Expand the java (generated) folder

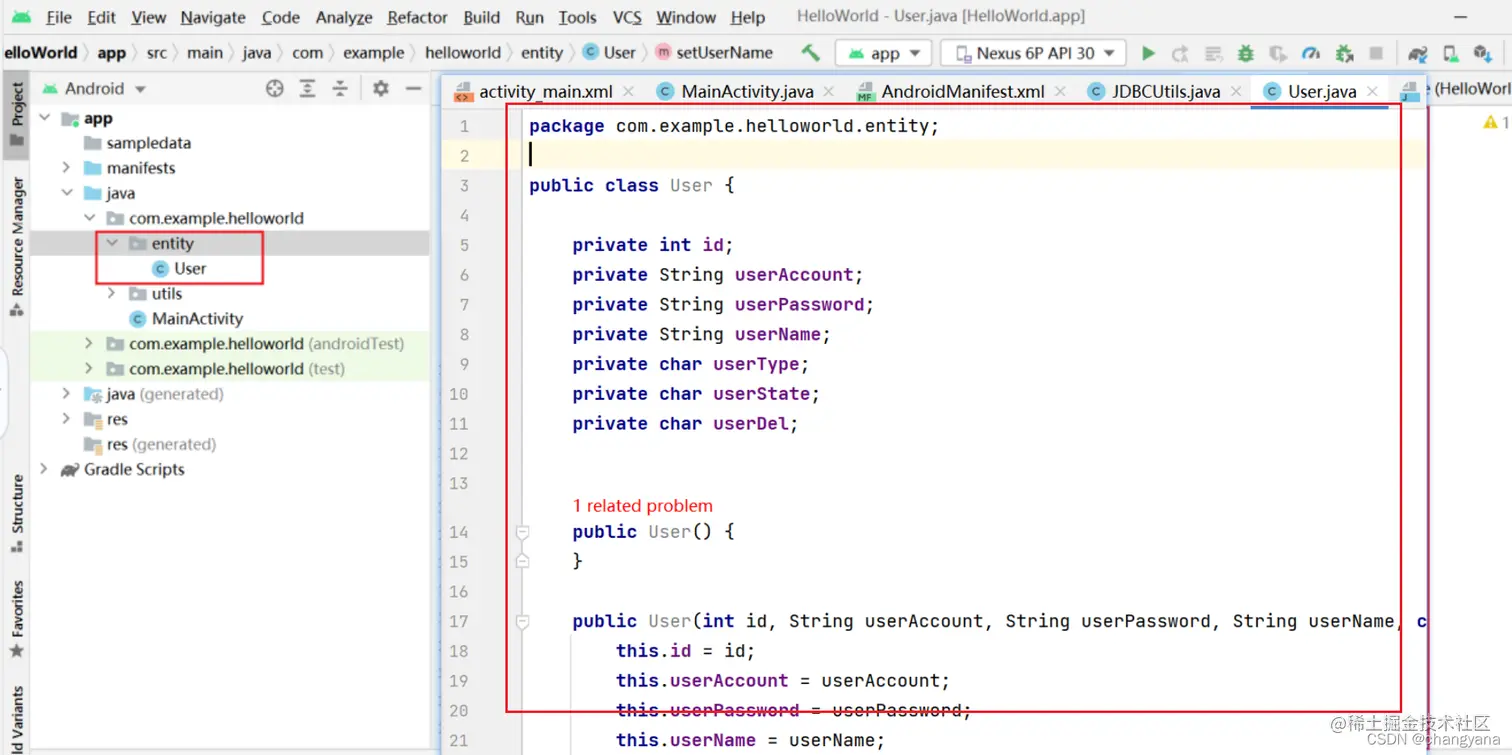[66, 394]
